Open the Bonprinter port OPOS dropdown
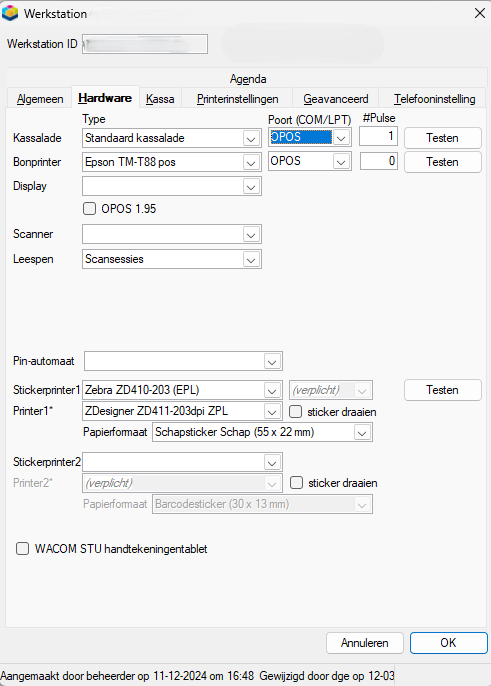 pos(341,161)
